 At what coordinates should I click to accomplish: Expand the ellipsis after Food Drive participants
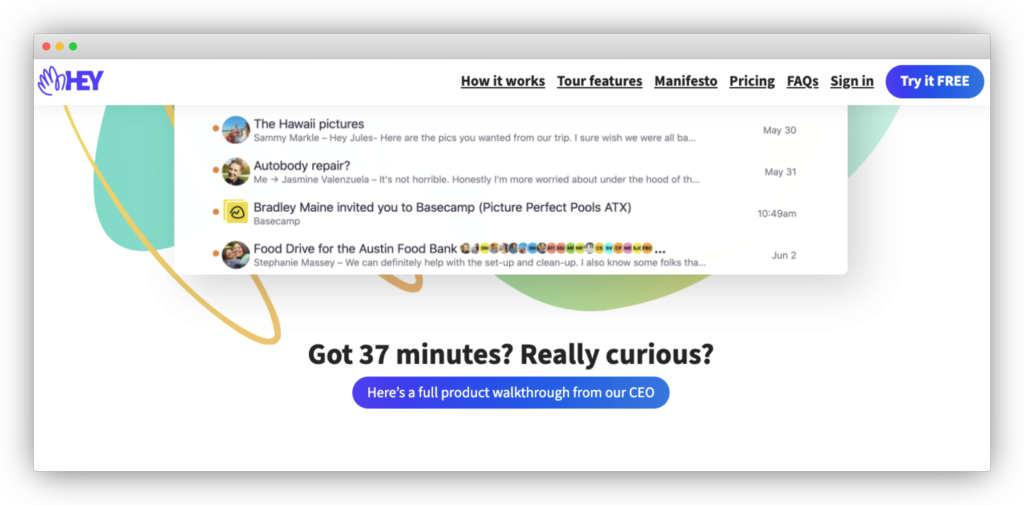click(x=660, y=248)
